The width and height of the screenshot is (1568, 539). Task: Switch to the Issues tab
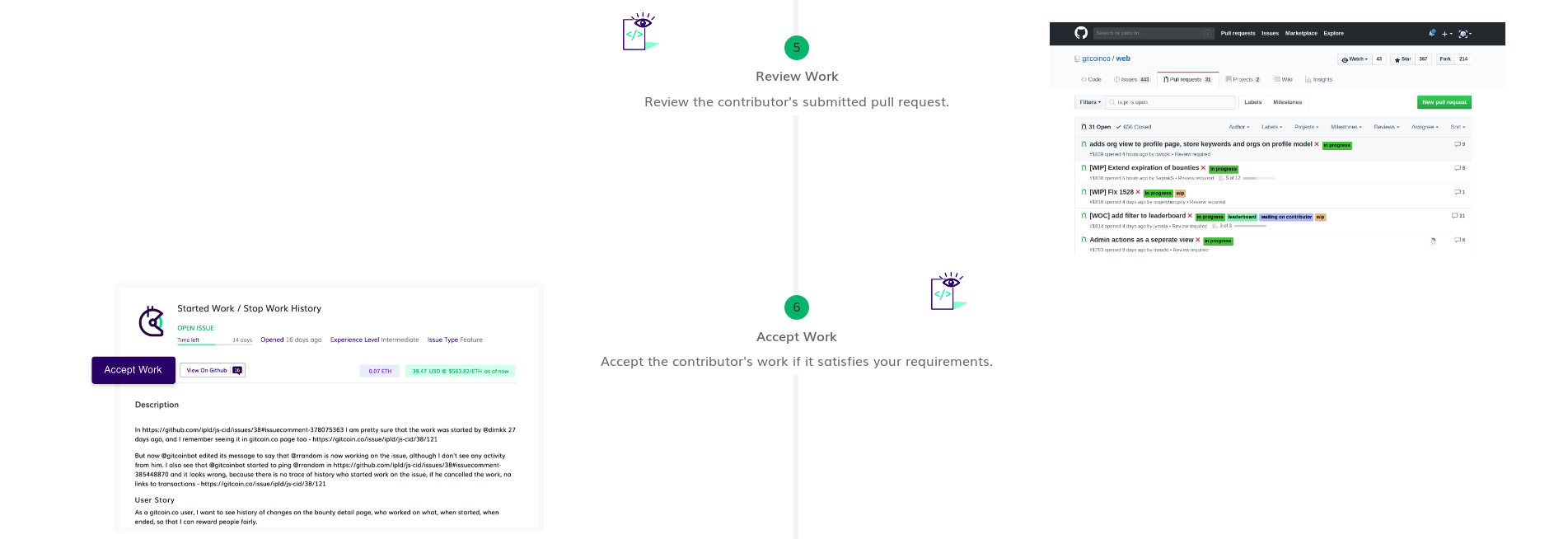pos(1130,79)
